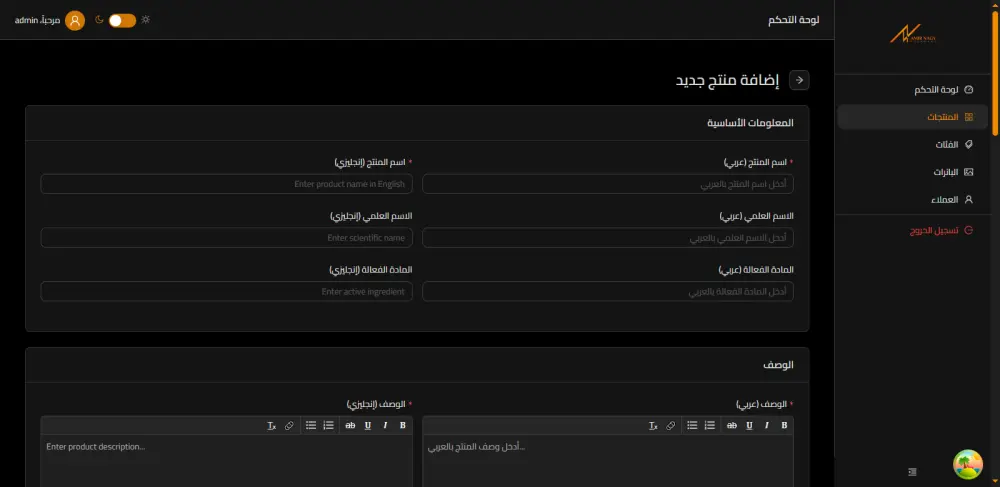Click the إضافة منتج جديد page title
The width and height of the screenshot is (1000, 487).
[728, 80]
